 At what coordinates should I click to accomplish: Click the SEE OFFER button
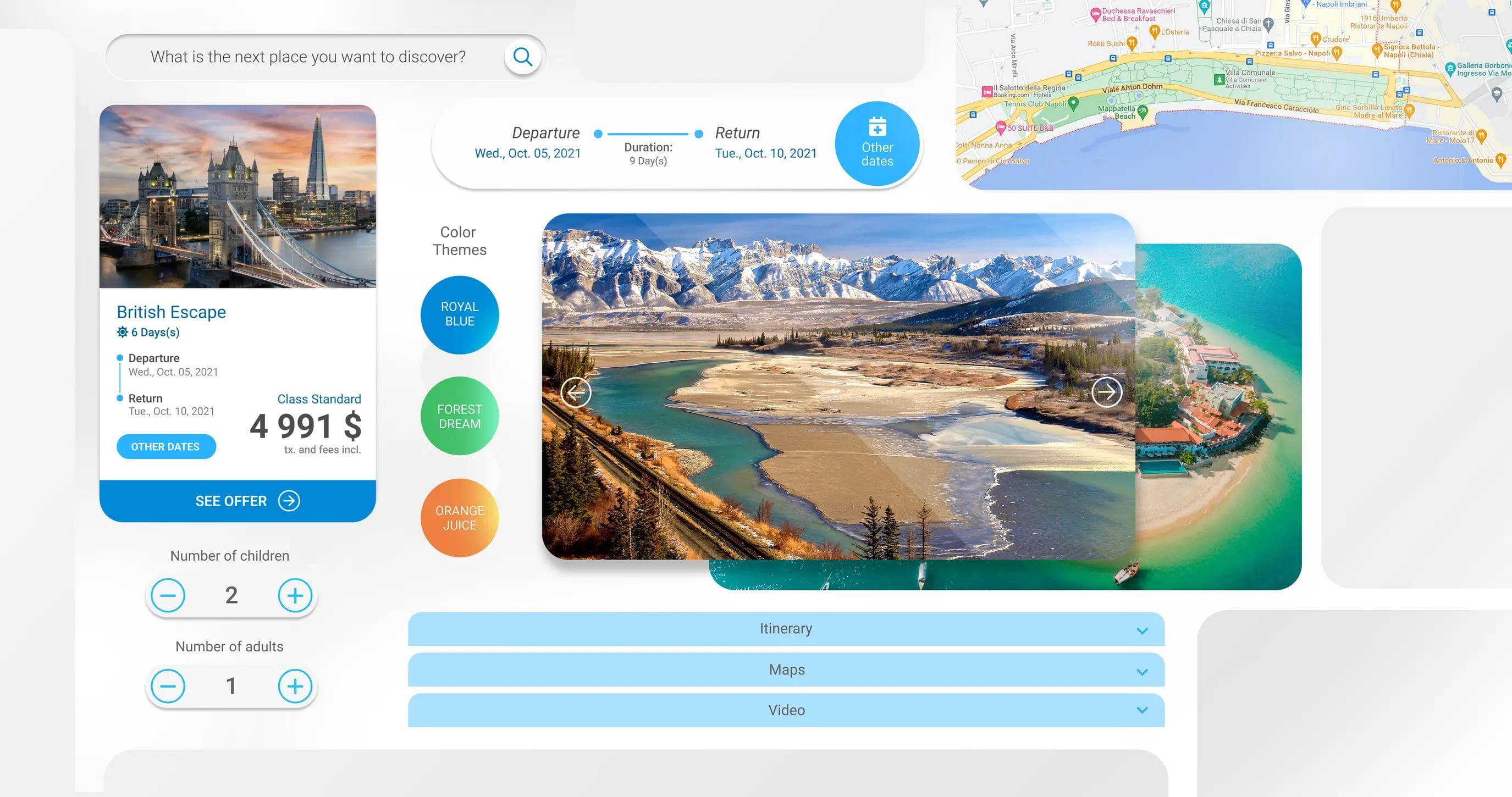coord(238,501)
